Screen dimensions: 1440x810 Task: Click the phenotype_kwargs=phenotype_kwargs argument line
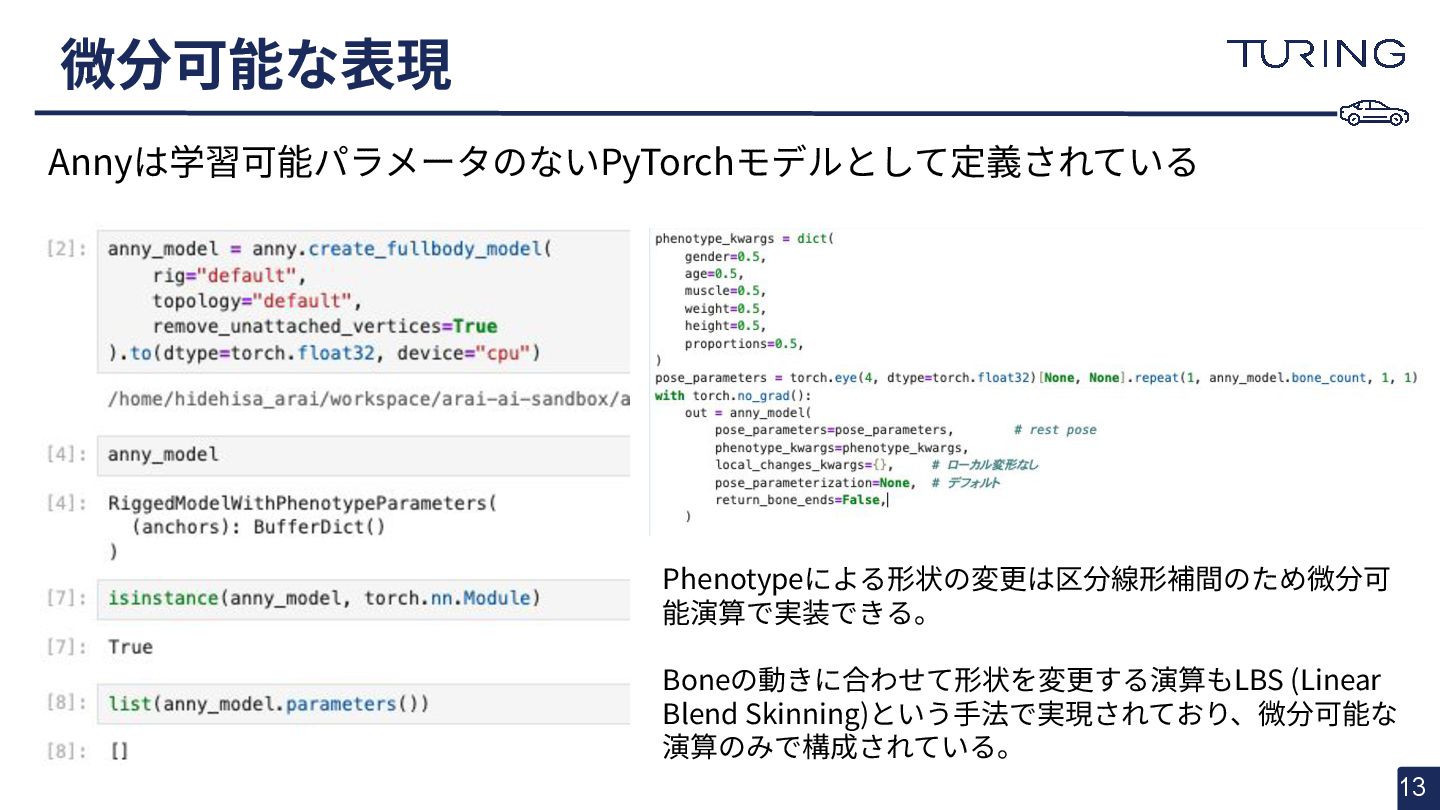pyautogui.click(x=841, y=448)
